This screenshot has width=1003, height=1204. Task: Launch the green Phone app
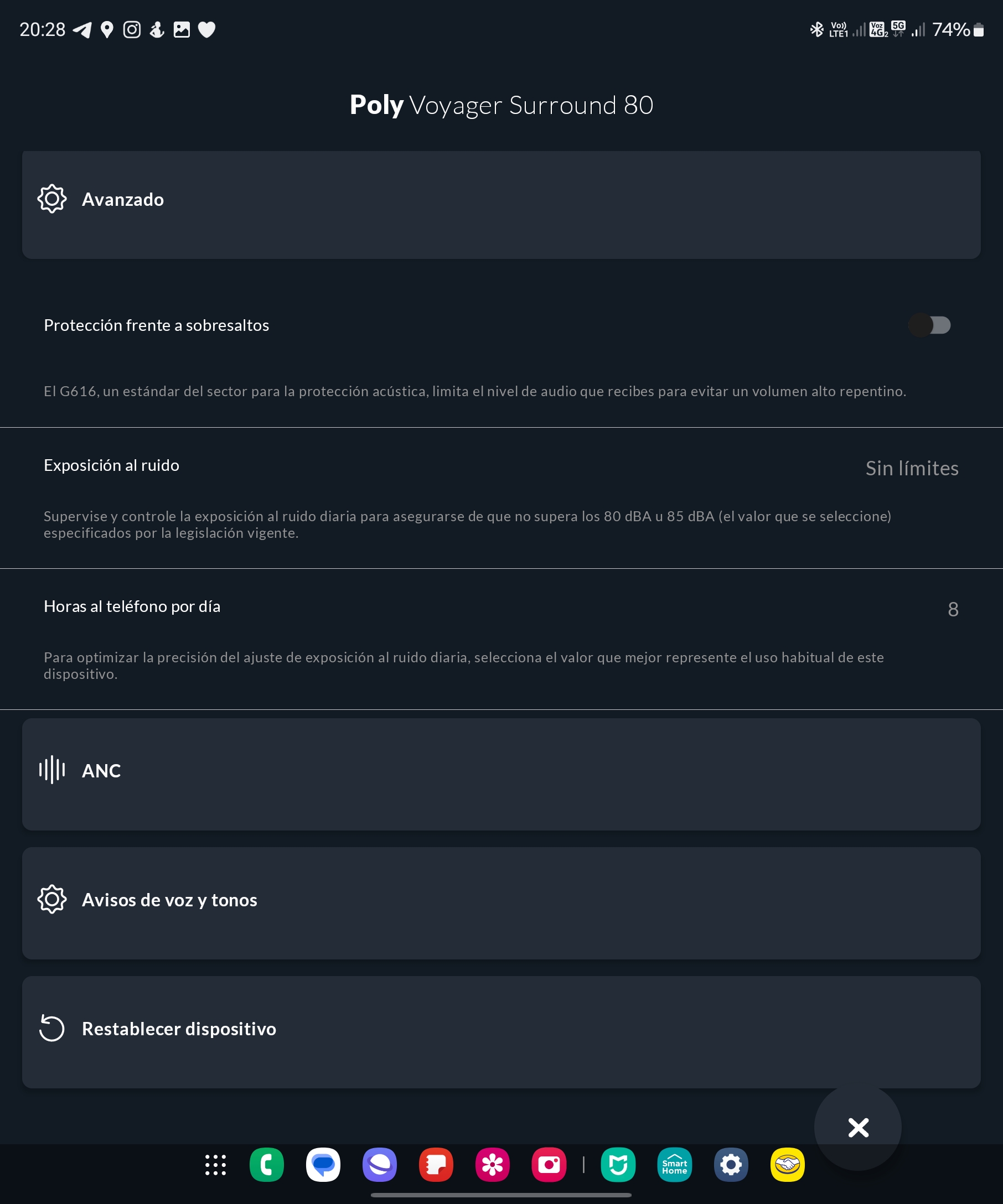[x=267, y=1165]
